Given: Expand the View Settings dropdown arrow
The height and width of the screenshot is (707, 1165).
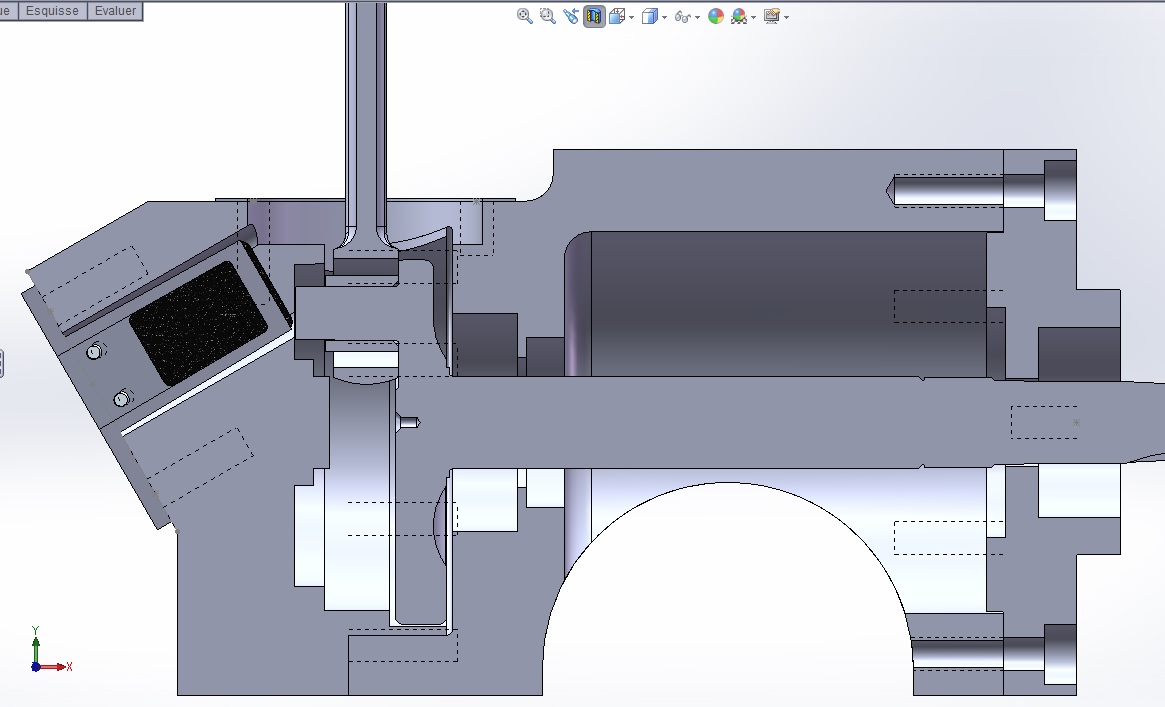Looking at the screenshot, I should tap(786, 17).
